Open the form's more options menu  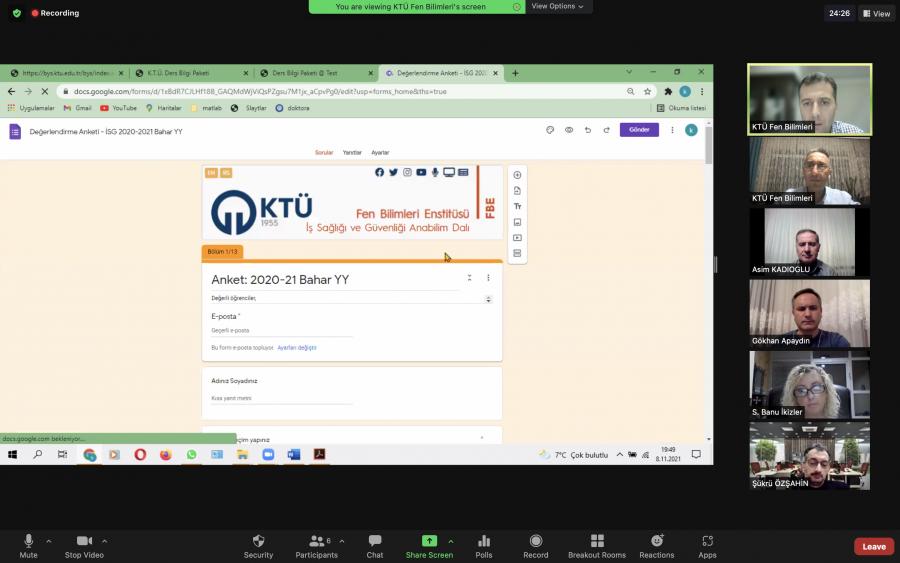coord(672,130)
